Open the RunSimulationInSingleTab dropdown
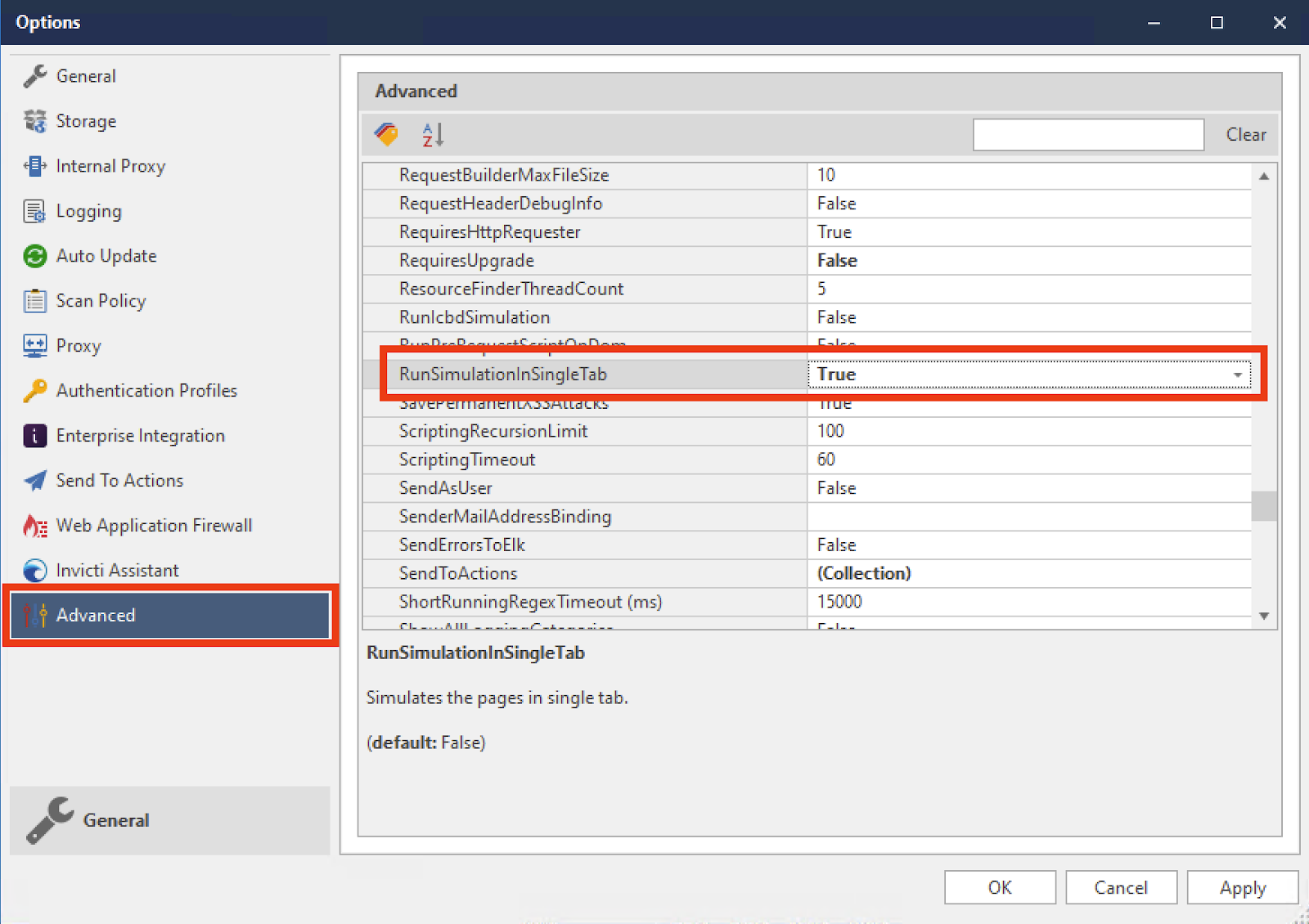The image size is (1309, 924). coord(1238,374)
